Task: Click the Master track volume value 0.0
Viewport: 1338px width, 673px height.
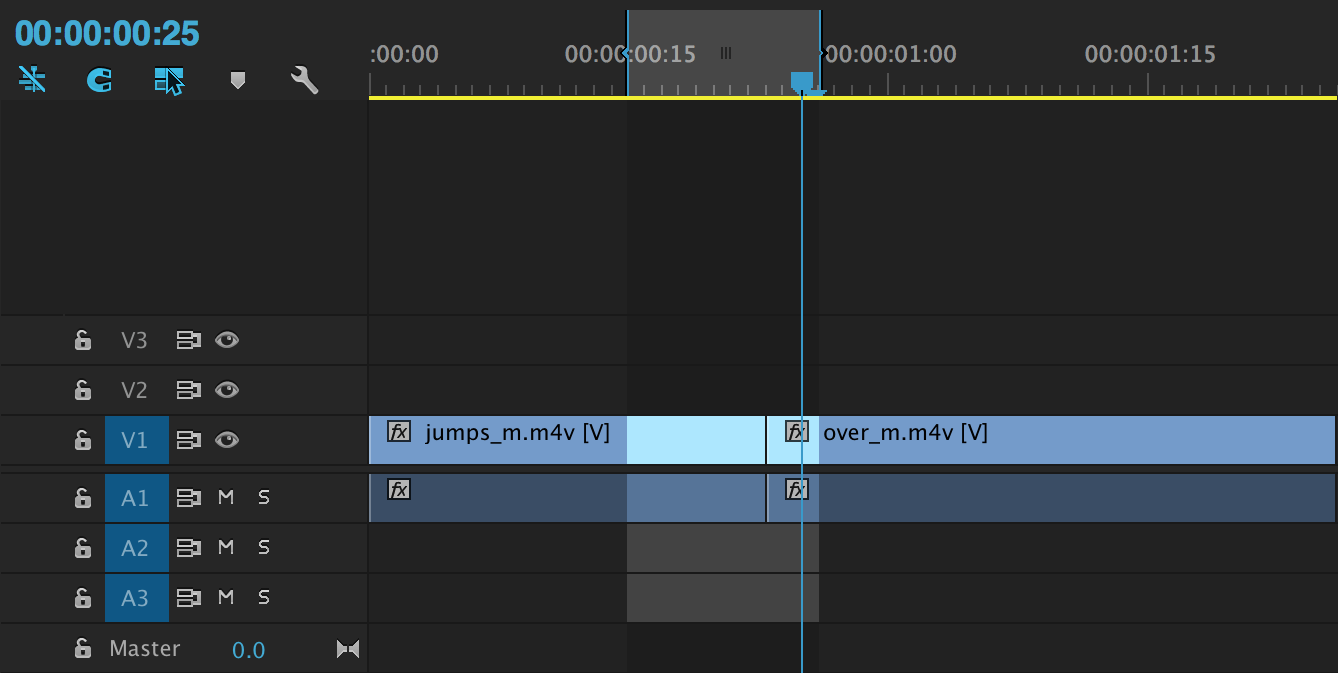Action: point(248,650)
